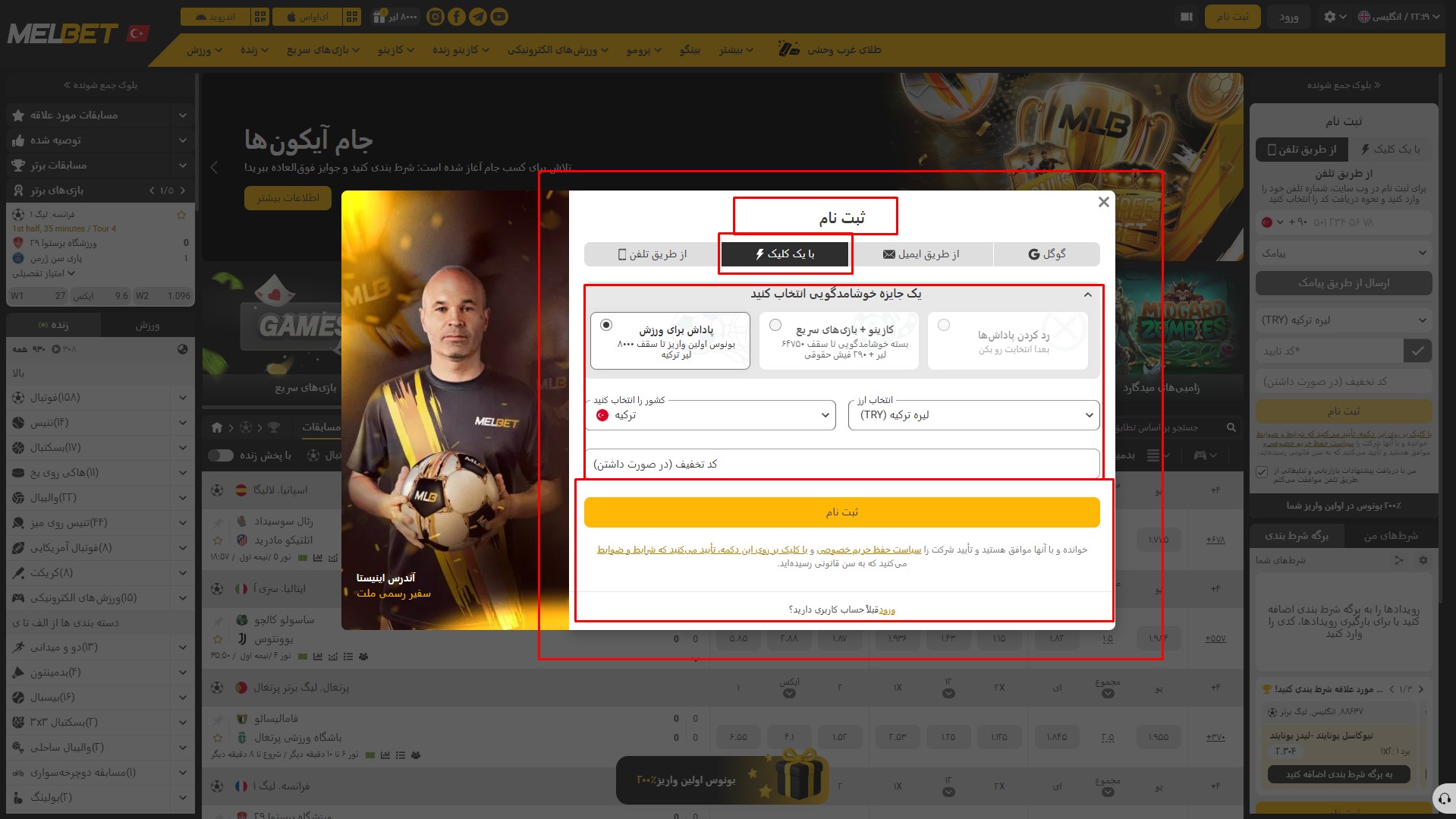Click the home icon in the breadcrumb

coord(217,427)
